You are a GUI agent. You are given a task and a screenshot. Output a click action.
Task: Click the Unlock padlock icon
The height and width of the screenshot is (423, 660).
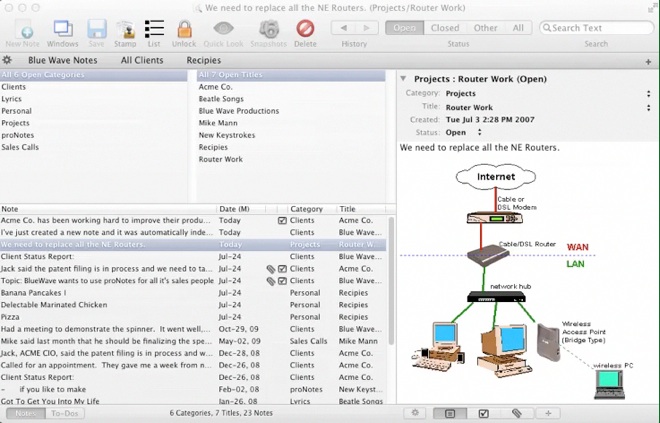[184, 29]
